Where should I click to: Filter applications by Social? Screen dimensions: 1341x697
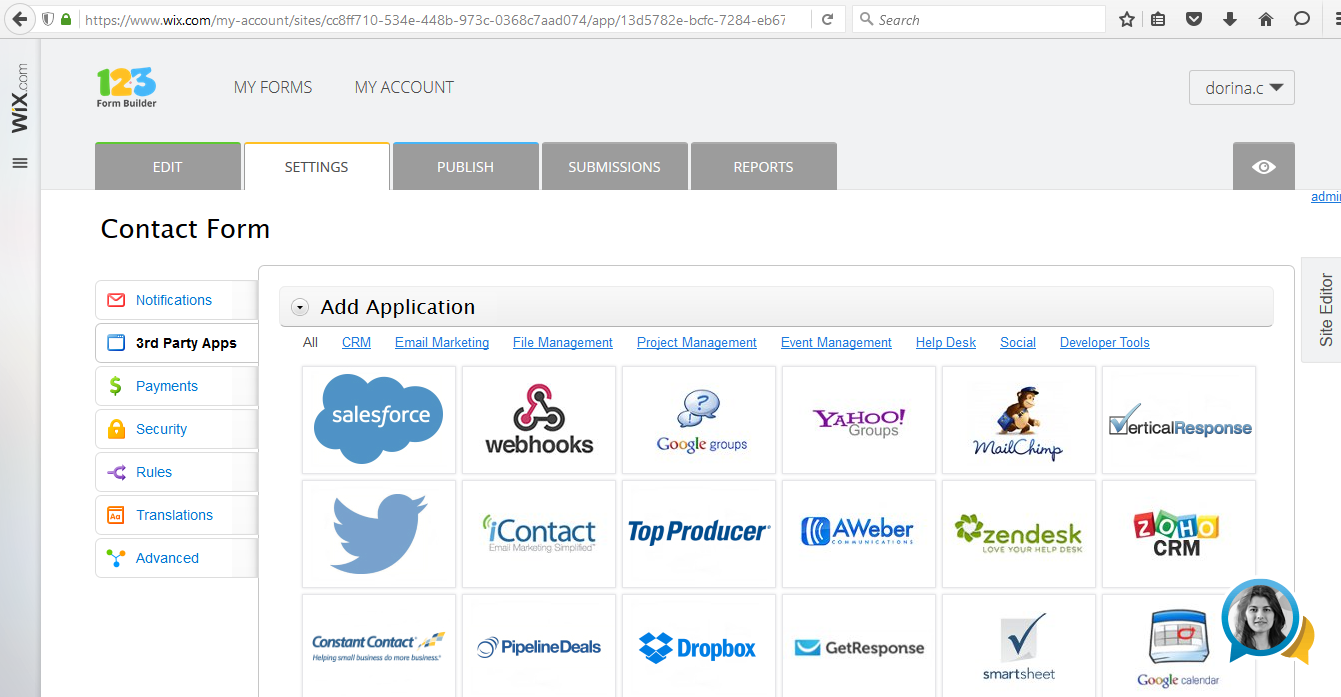[1018, 342]
